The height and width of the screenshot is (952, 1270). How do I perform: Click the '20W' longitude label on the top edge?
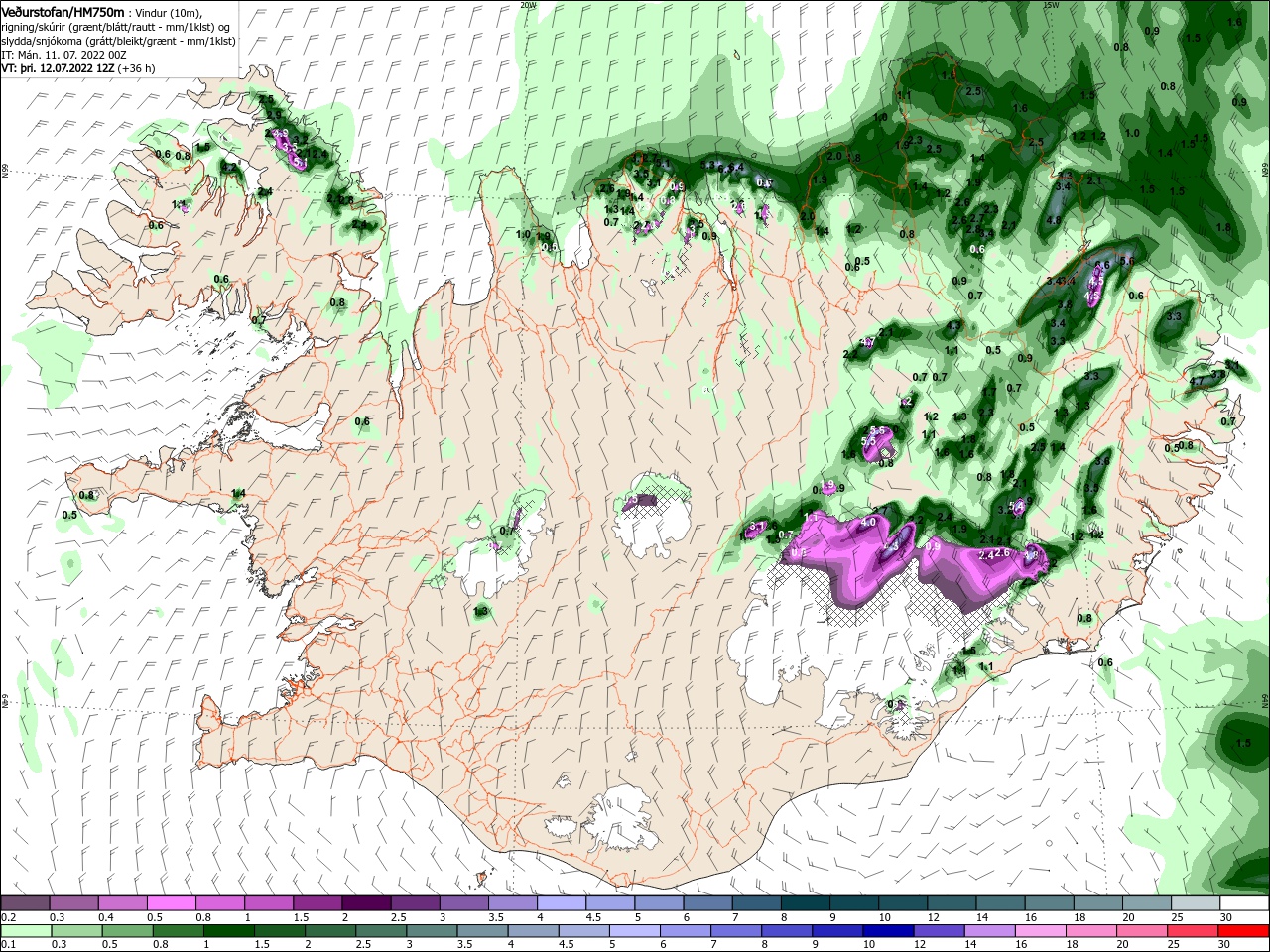coord(527,4)
